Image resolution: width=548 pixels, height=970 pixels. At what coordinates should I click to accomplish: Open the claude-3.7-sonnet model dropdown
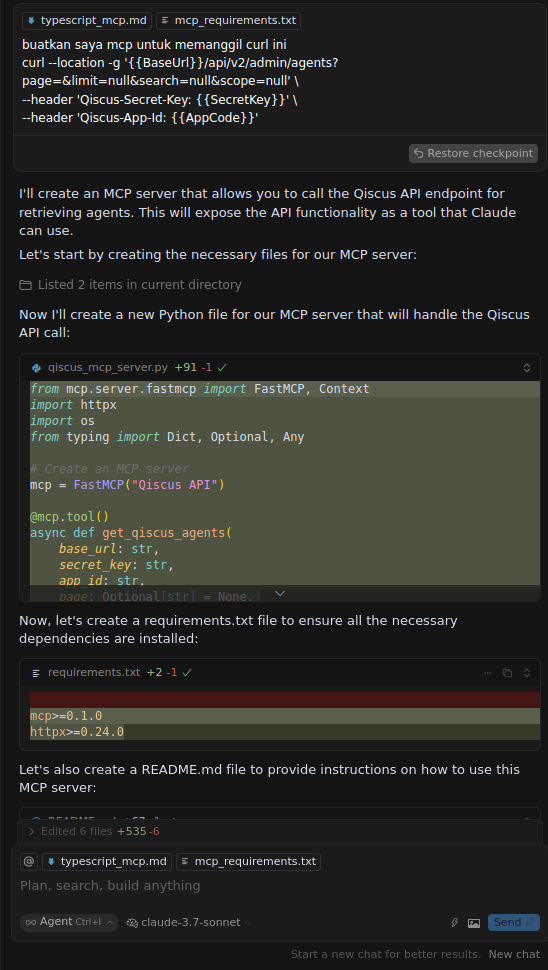(x=189, y=922)
